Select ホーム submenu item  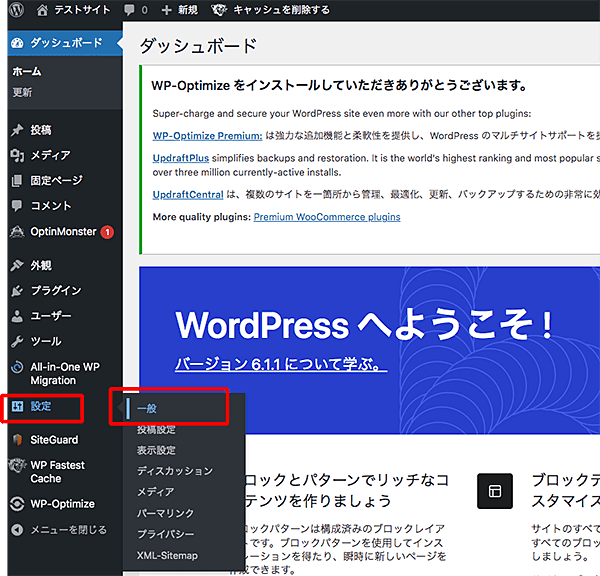[27, 72]
